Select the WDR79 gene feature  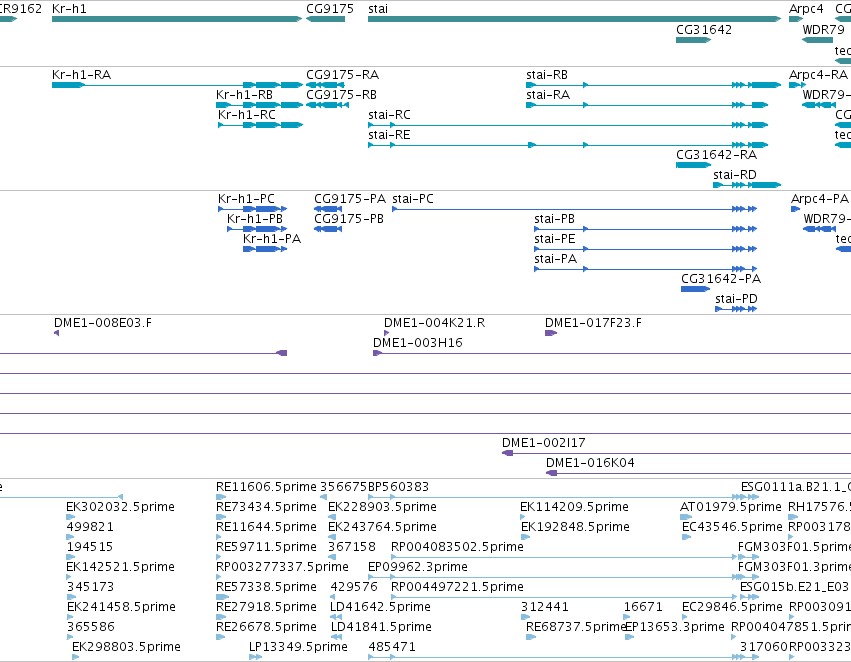817,40
